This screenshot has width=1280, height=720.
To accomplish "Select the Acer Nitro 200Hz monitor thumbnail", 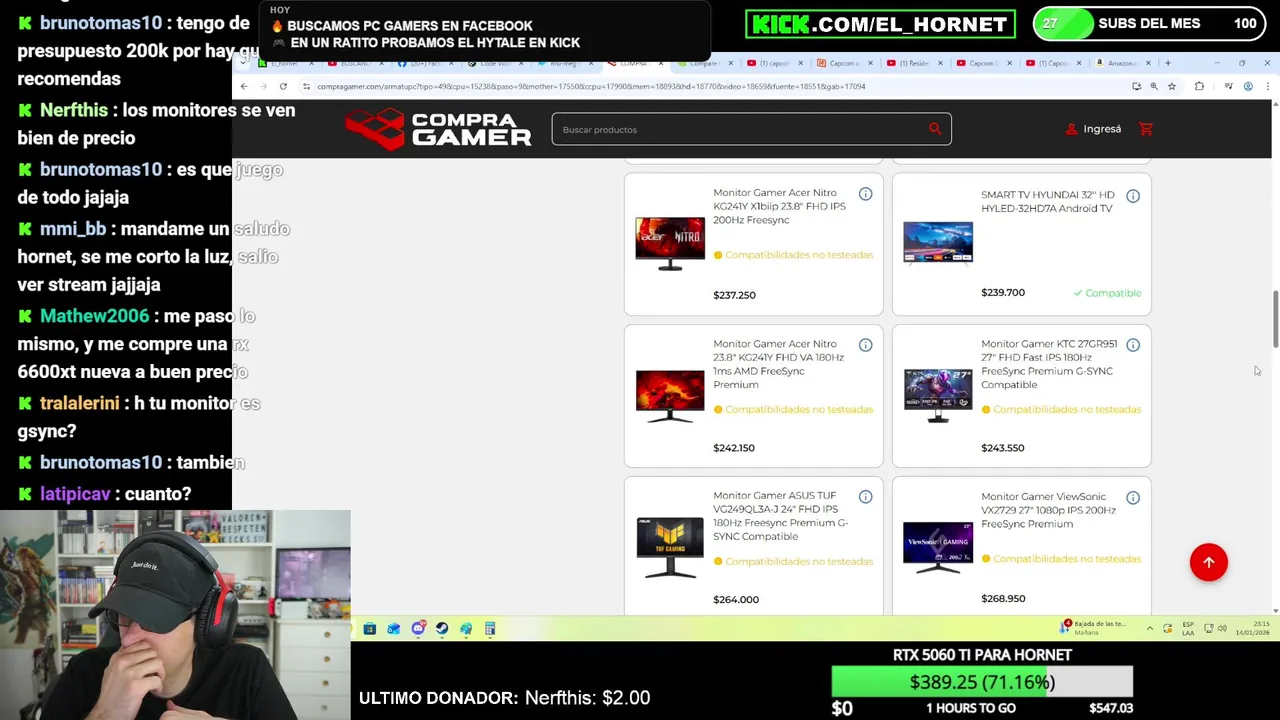I will tap(670, 243).
